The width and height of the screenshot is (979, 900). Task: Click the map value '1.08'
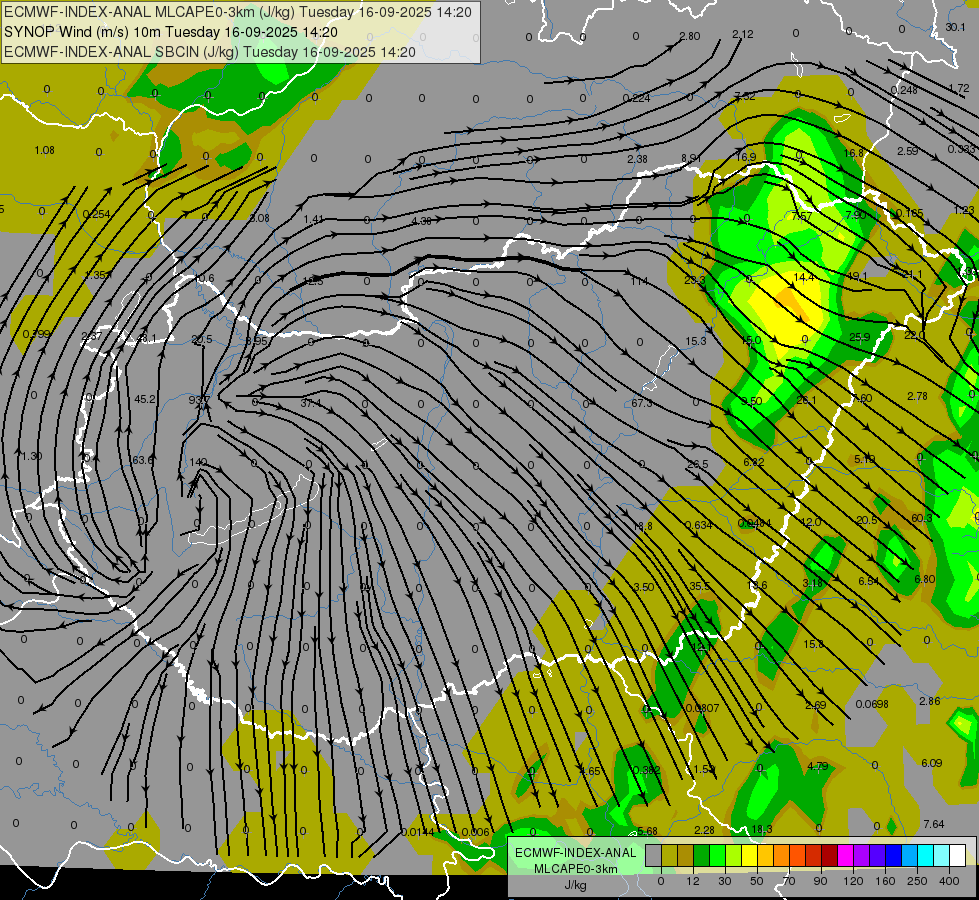click(44, 151)
